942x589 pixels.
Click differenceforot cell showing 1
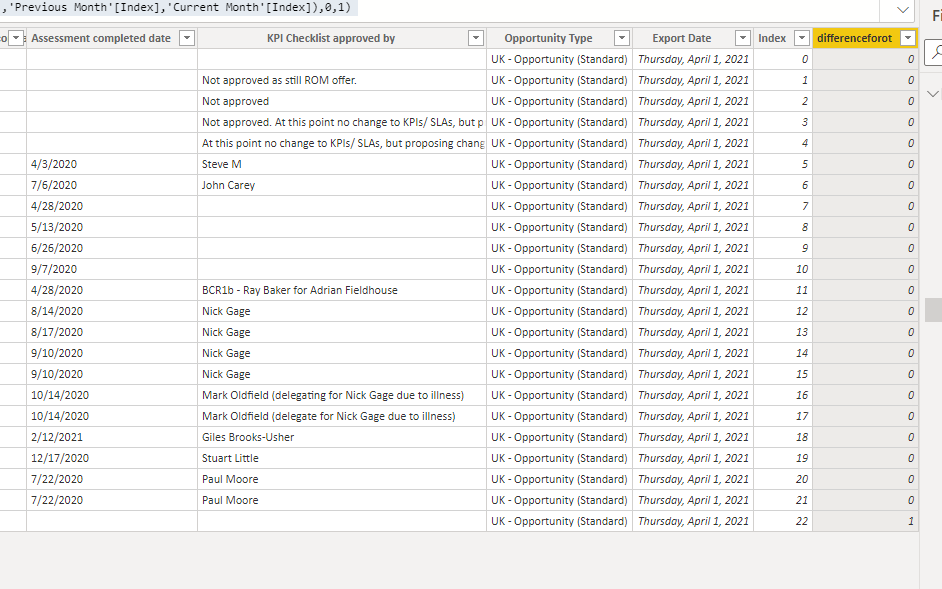pos(865,522)
